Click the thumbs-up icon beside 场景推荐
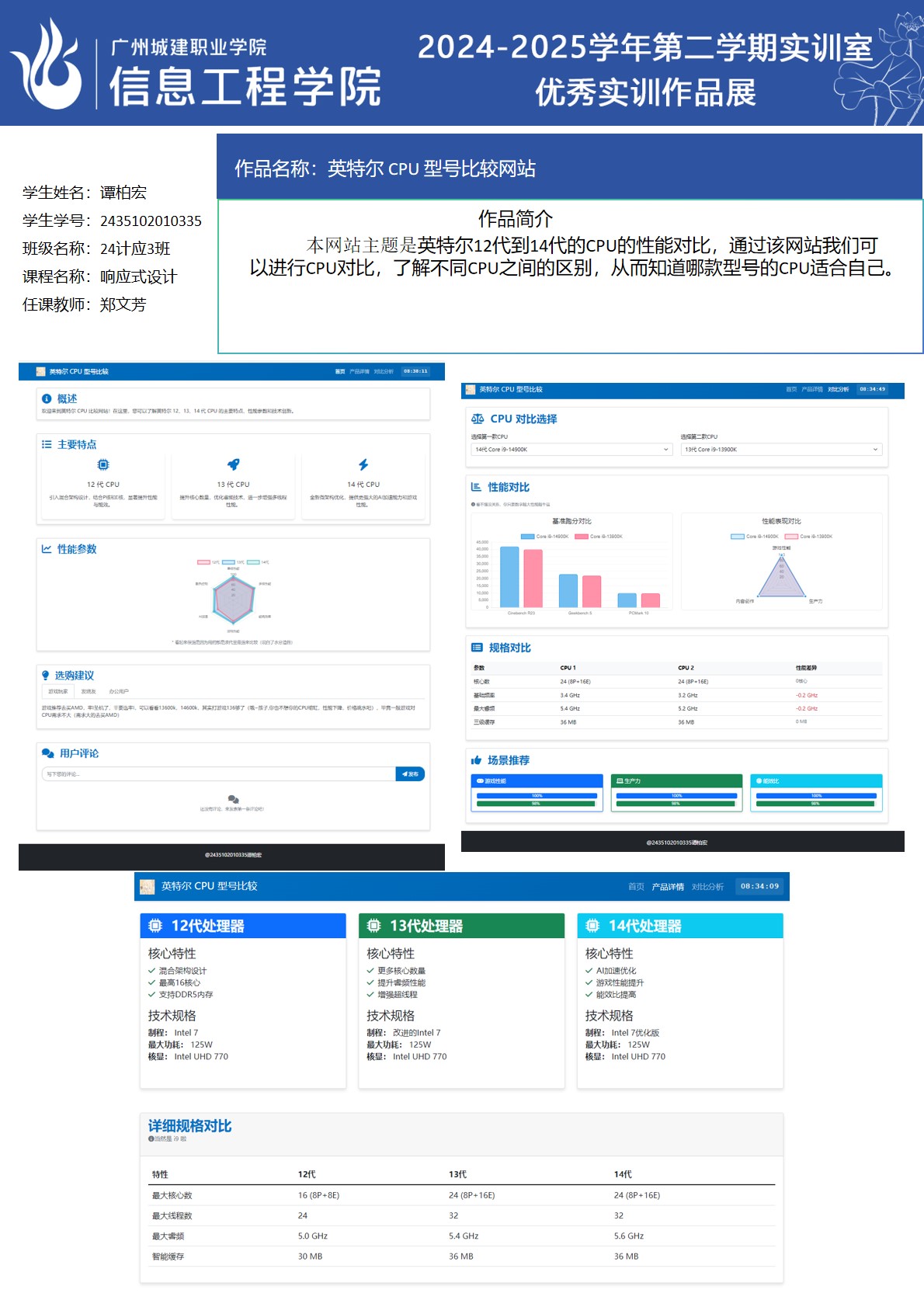The width and height of the screenshot is (924, 1307). tap(476, 760)
